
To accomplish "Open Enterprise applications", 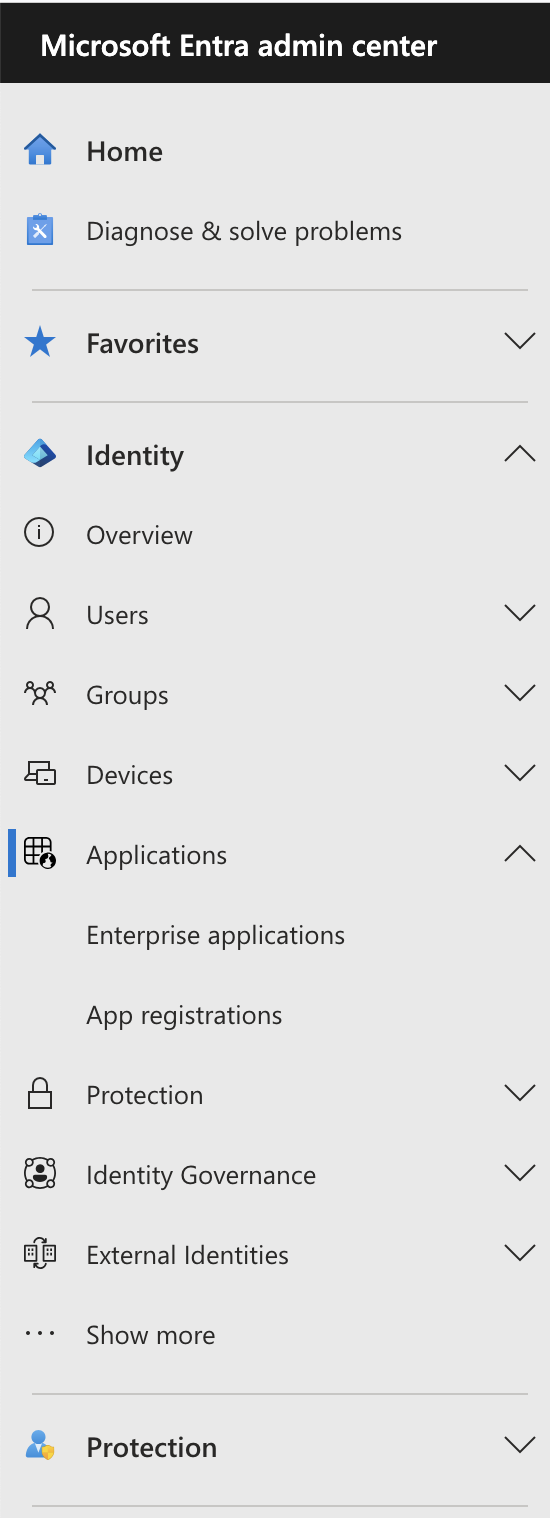I will [x=215, y=935].
